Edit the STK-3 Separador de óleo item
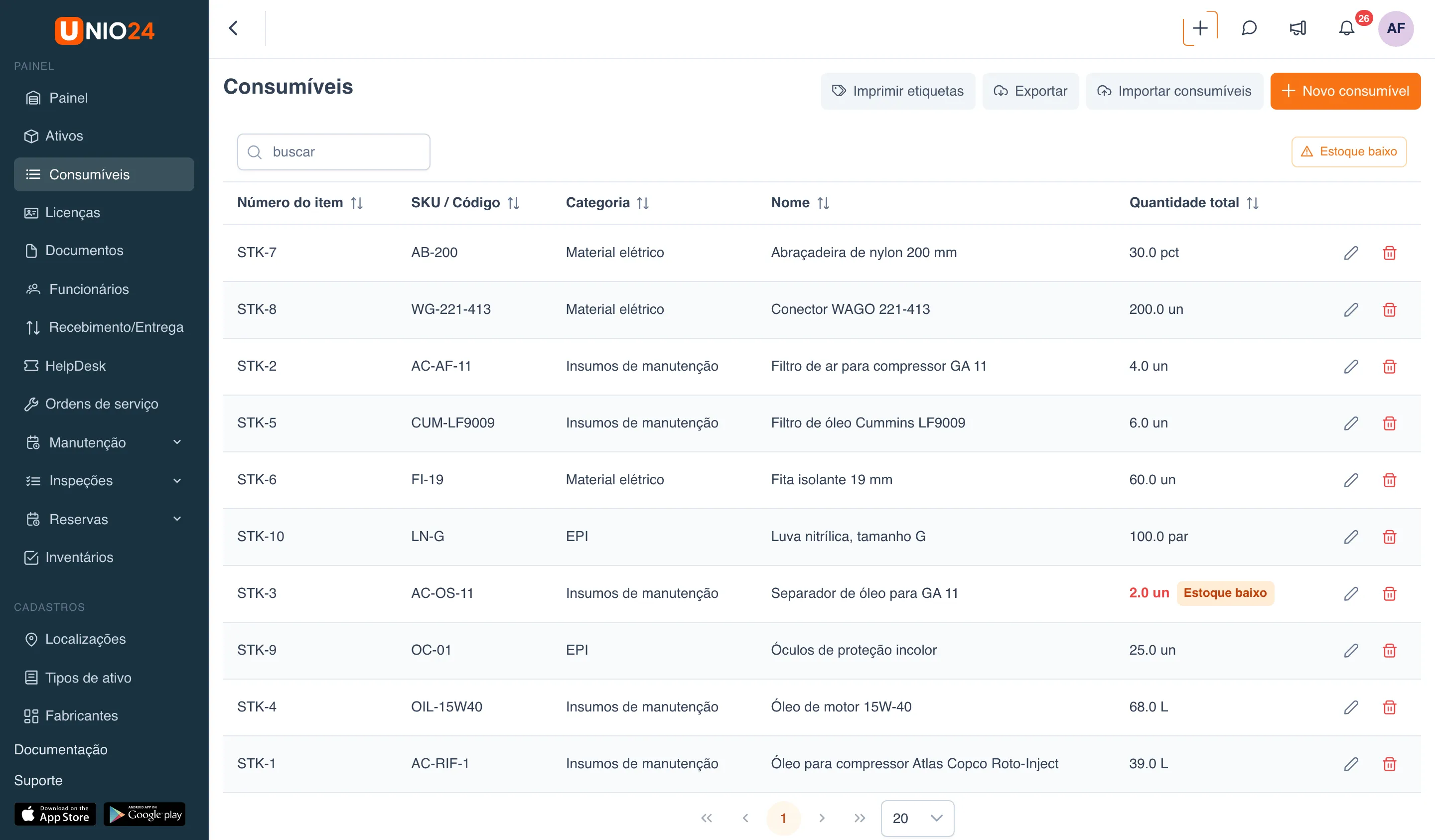Screen dimensions: 1435x840 pyautogui.click(x=1351, y=593)
